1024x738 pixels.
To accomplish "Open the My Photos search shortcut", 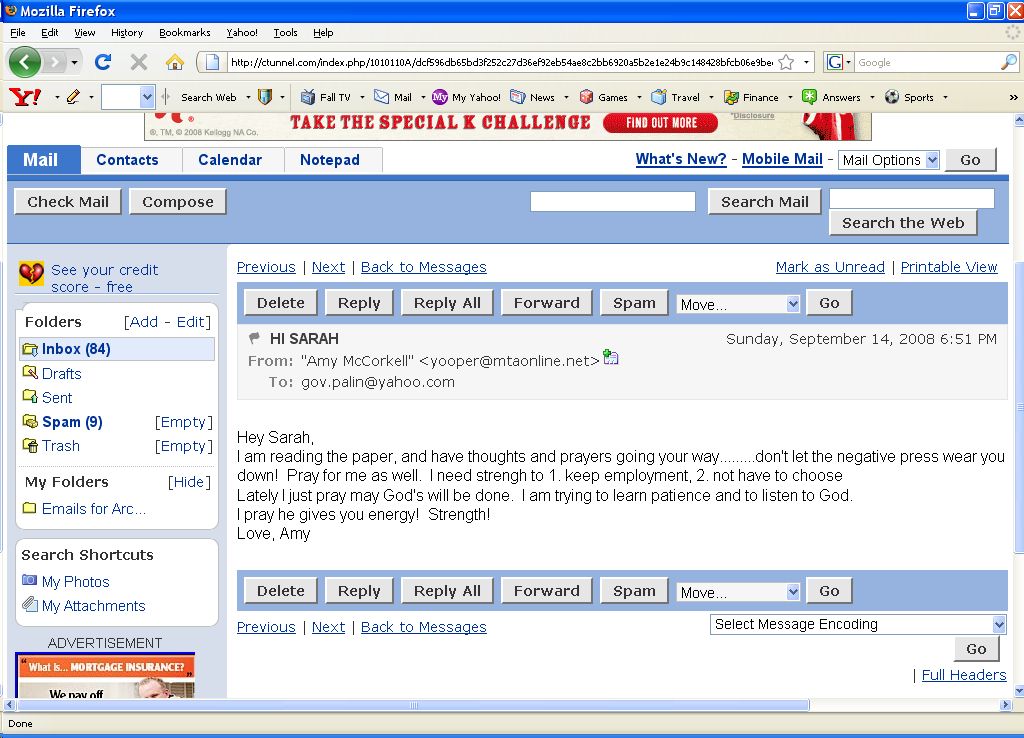I will [75, 581].
